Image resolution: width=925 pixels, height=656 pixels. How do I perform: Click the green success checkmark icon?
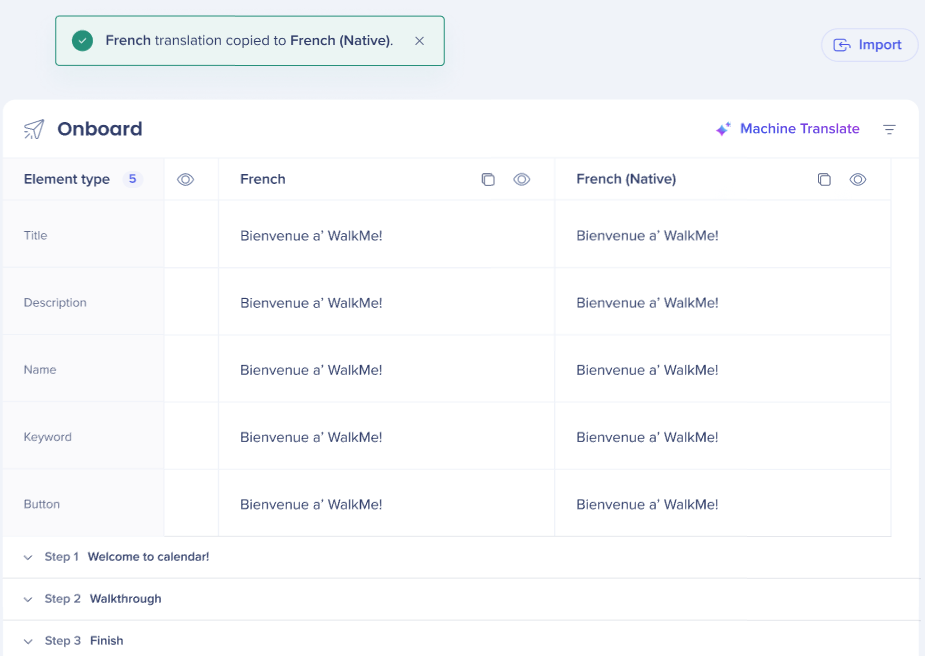pos(83,41)
